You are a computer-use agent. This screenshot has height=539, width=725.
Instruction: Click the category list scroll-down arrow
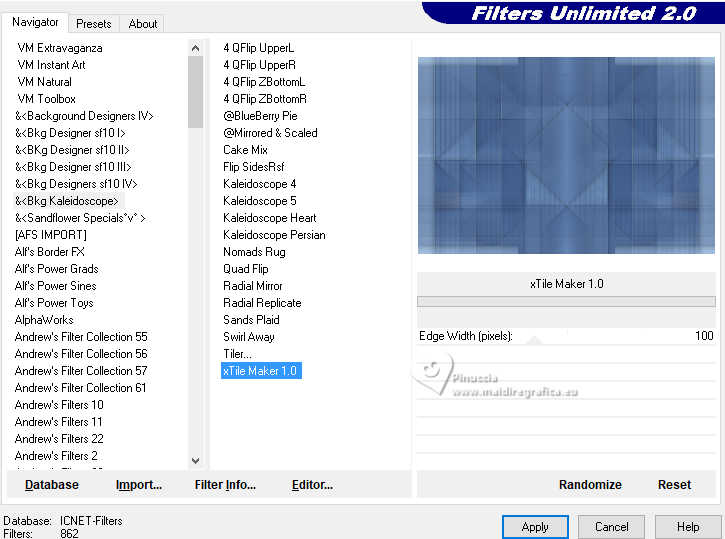point(196,461)
